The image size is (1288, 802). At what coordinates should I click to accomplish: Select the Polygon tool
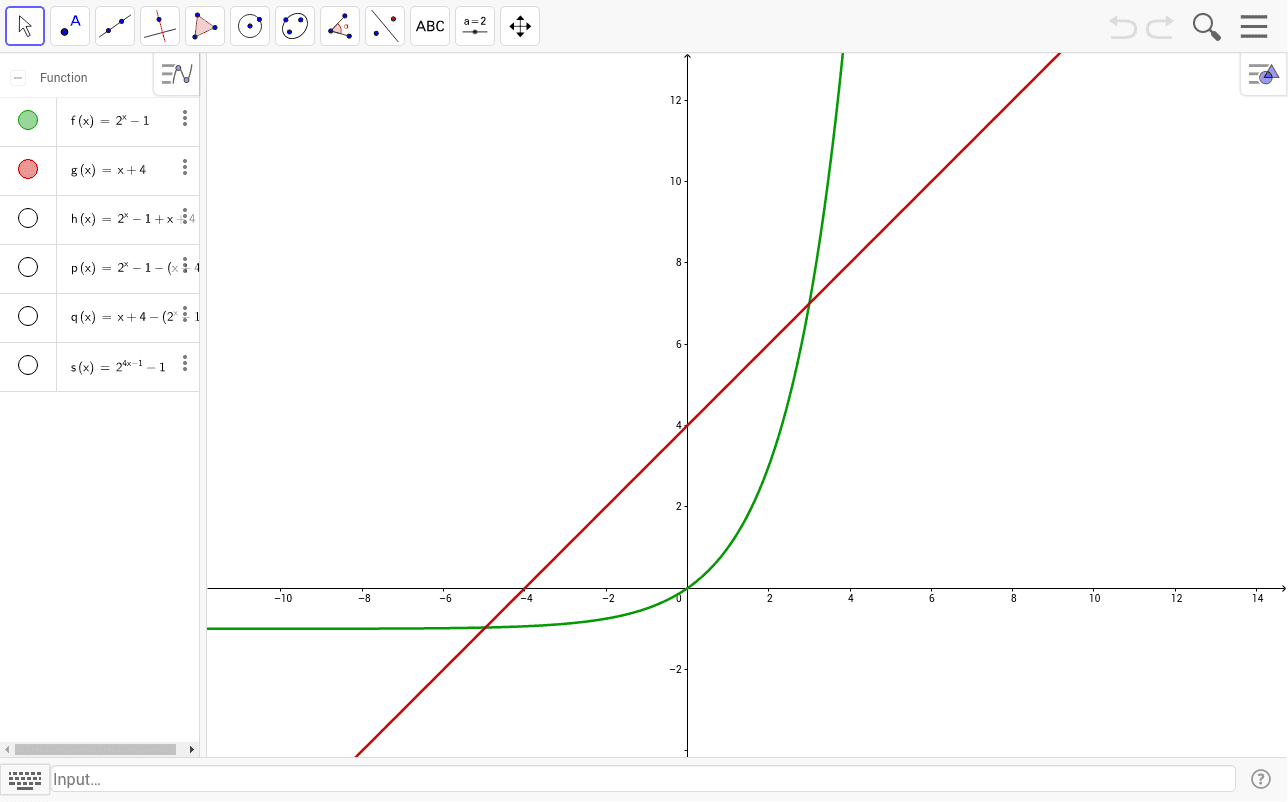point(205,26)
